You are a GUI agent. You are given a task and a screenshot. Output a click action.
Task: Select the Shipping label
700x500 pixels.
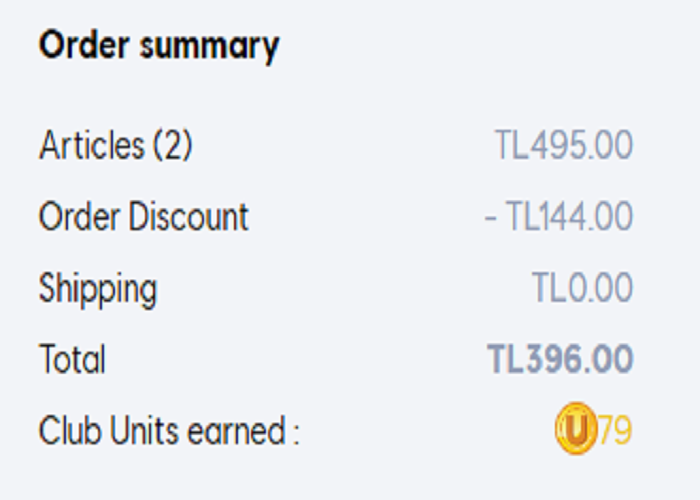coord(98,290)
